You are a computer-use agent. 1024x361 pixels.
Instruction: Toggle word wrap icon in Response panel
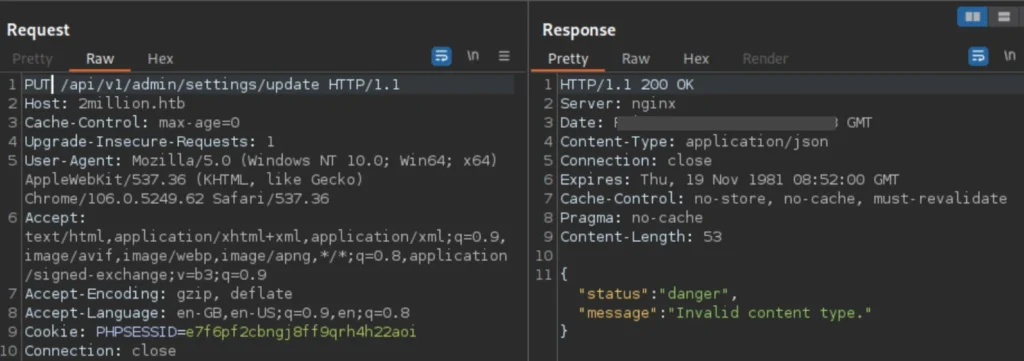(x=978, y=57)
